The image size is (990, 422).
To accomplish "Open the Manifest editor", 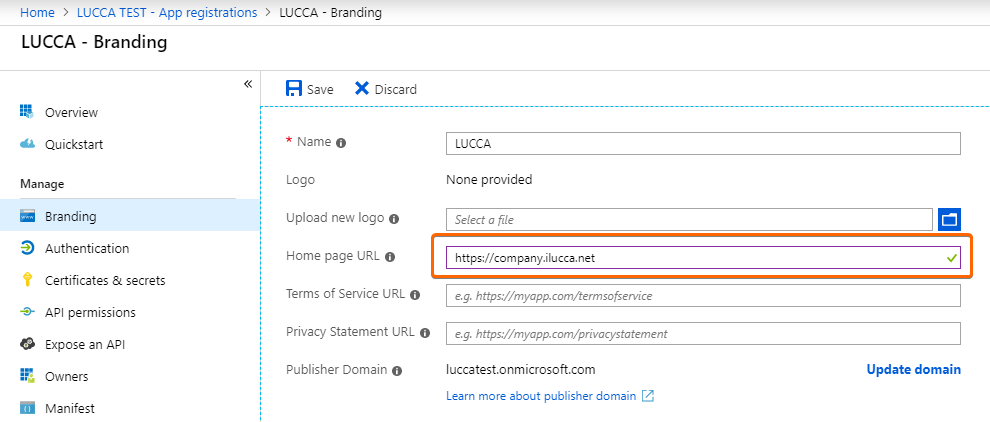I will (x=69, y=409).
